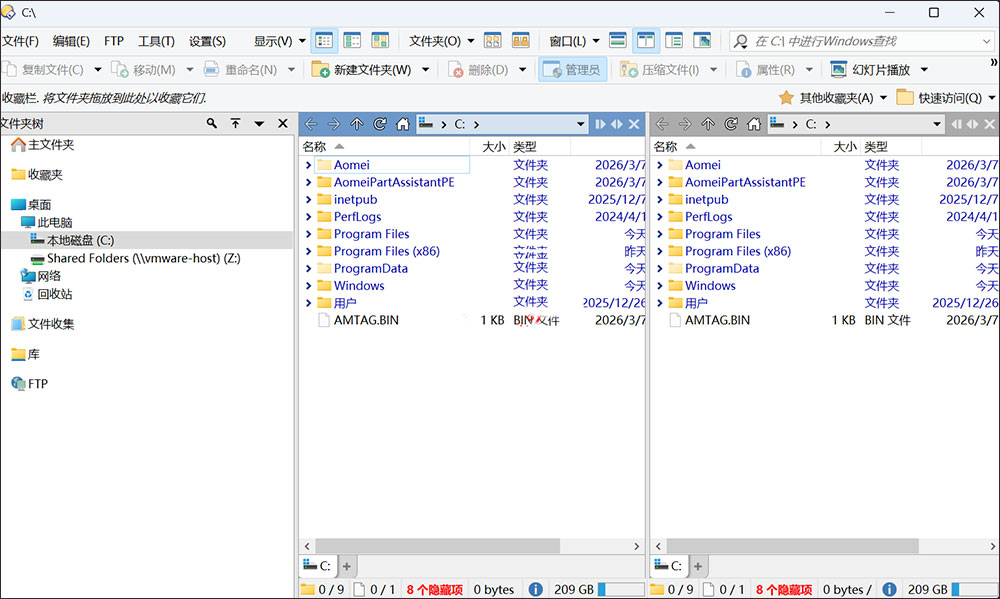Image resolution: width=1000 pixels, height=599 pixels.
Task: Click 属性(R) button
Action: point(766,70)
